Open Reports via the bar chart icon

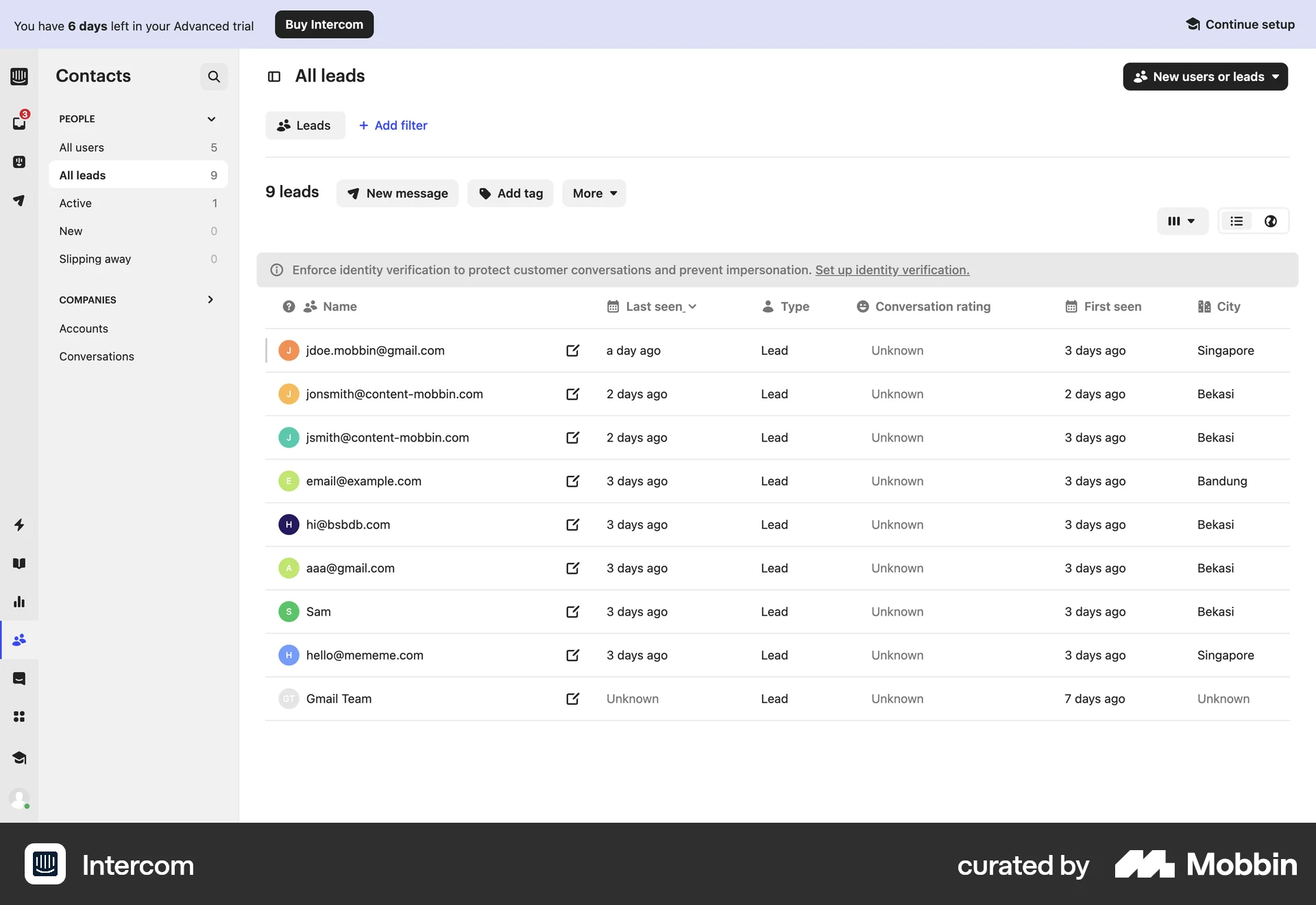point(19,601)
